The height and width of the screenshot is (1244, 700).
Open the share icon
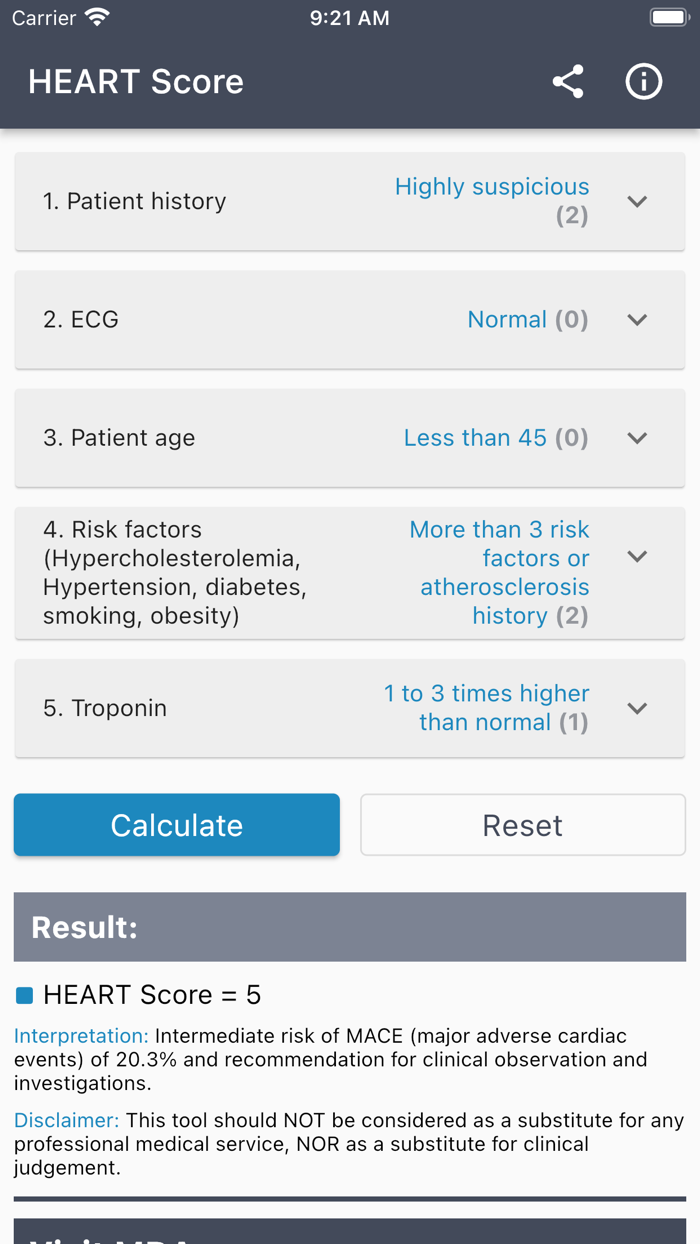coord(568,82)
